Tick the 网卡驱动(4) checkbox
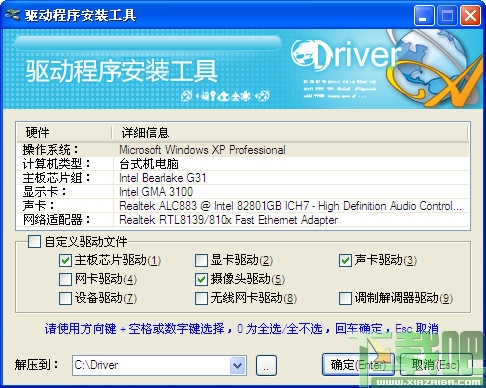This screenshot has width=486, height=388. [65, 279]
